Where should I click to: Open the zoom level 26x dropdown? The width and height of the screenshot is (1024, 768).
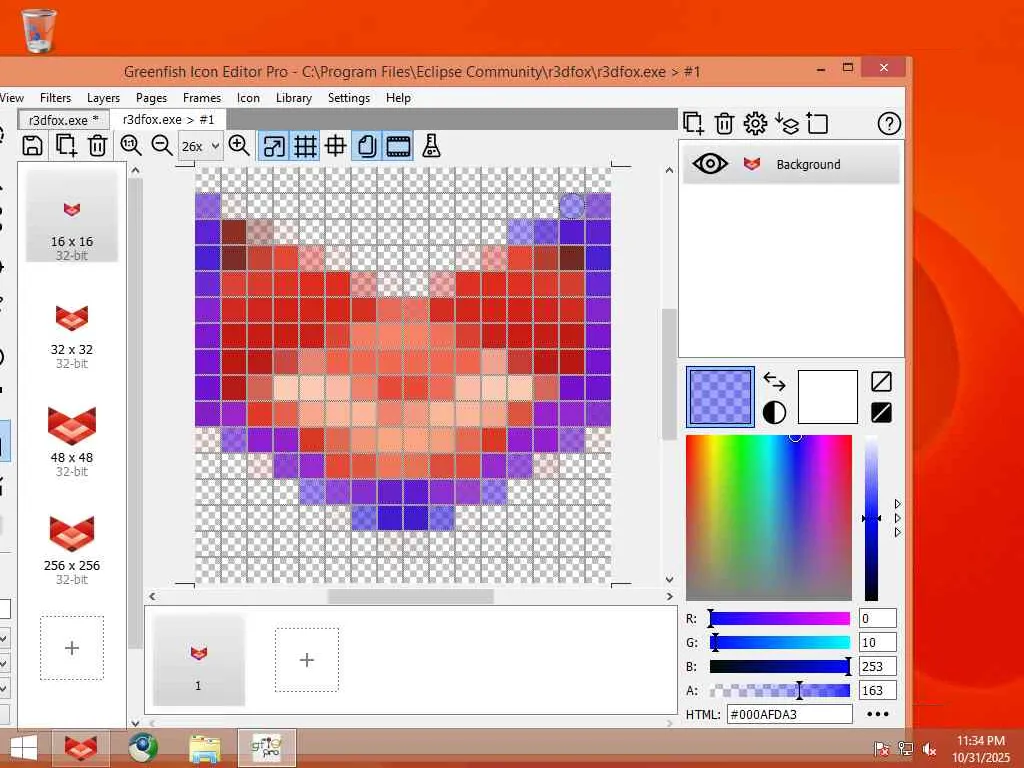pos(200,146)
